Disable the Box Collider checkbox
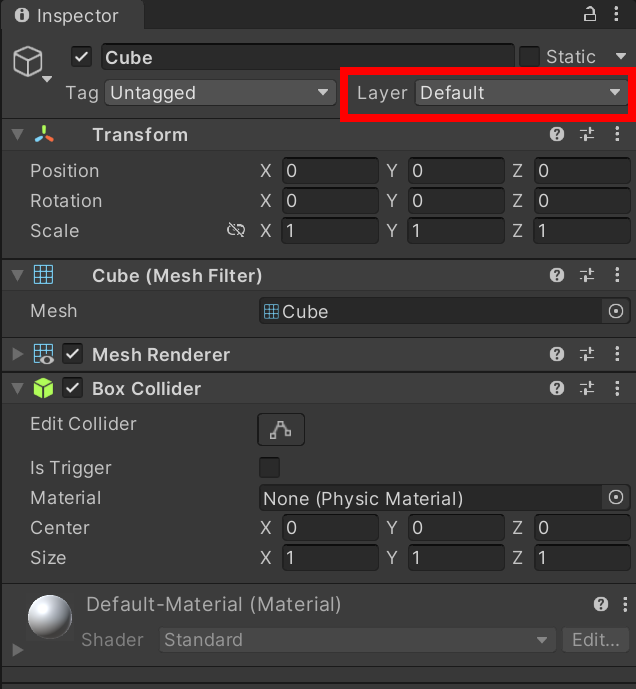This screenshot has height=689, width=636. point(73,388)
